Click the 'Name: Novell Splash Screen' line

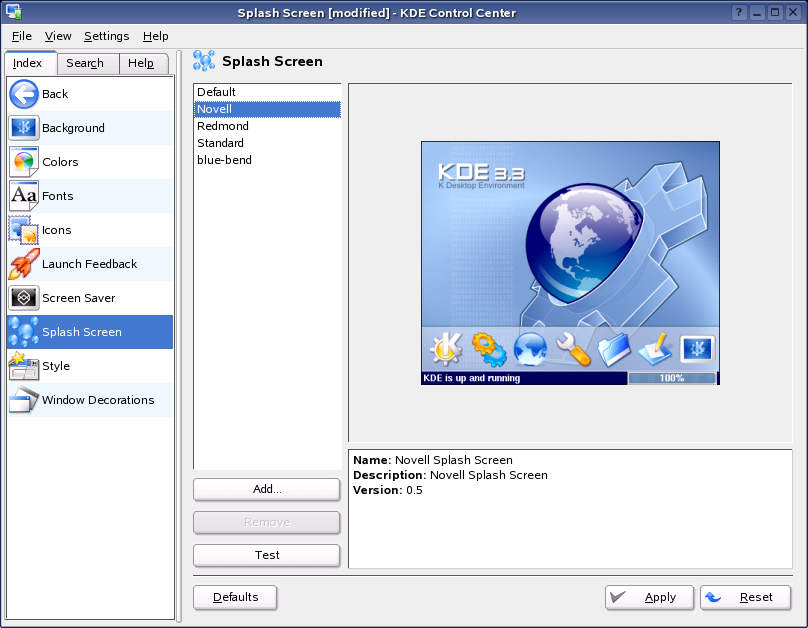pyautogui.click(x=433, y=460)
